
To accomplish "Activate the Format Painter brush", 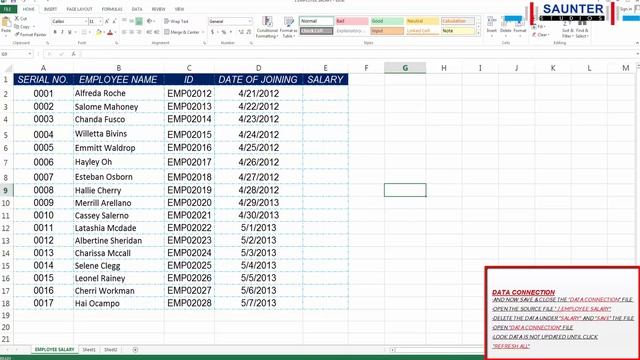I will point(17,35).
